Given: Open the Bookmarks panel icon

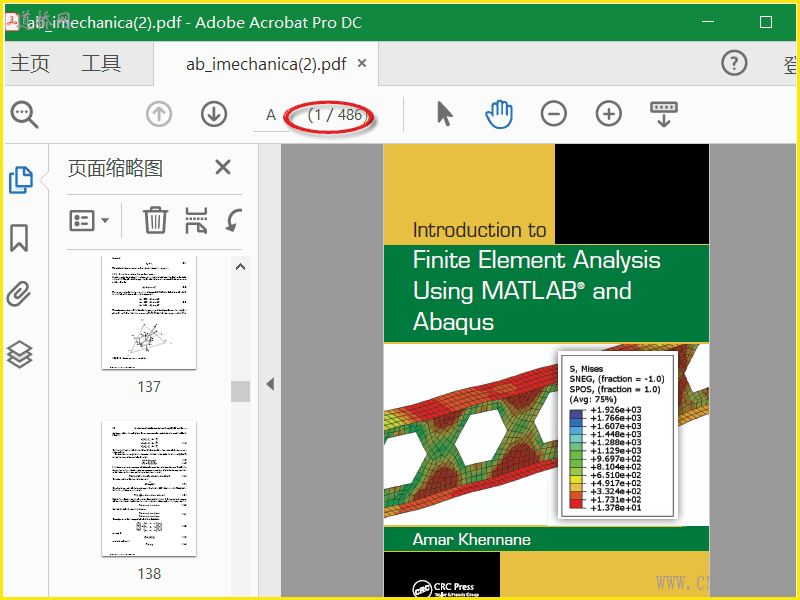Looking at the screenshot, I should (19, 238).
